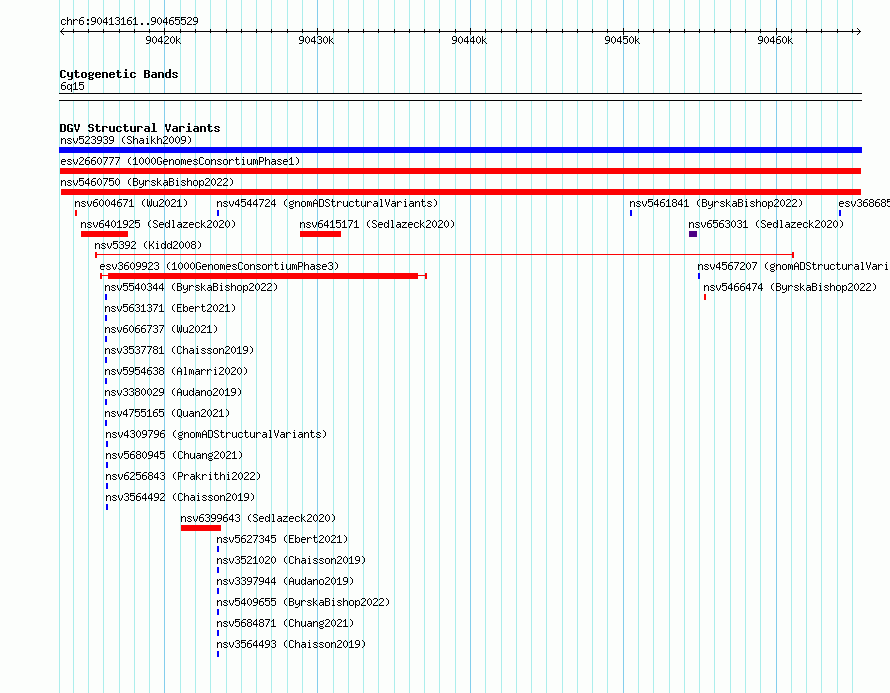Select nsv5466474 (ByrskaBishop2022) label
Image resolution: width=890 pixels, height=693 pixels.
pyautogui.click(x=790, y=287)
